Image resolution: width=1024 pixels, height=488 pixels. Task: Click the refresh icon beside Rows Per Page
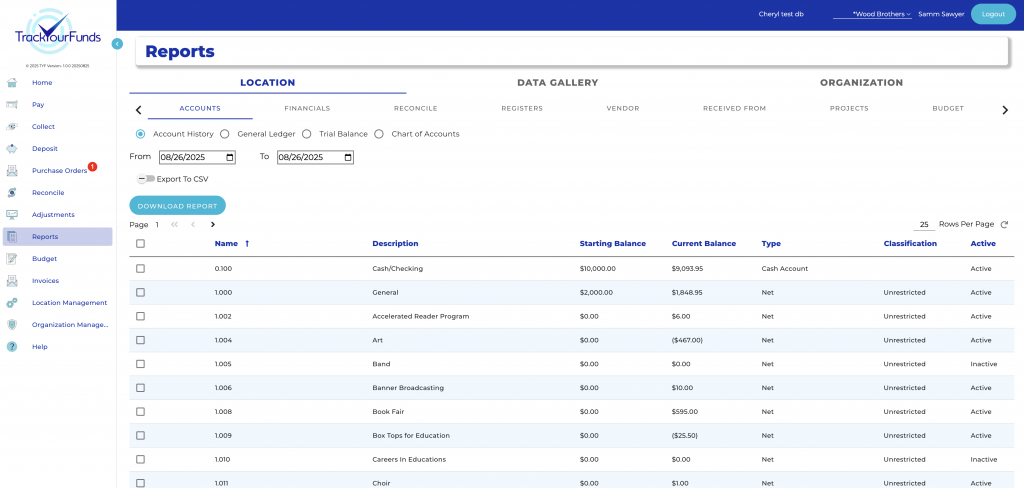pyautogui.click(x=1004, y=225)
